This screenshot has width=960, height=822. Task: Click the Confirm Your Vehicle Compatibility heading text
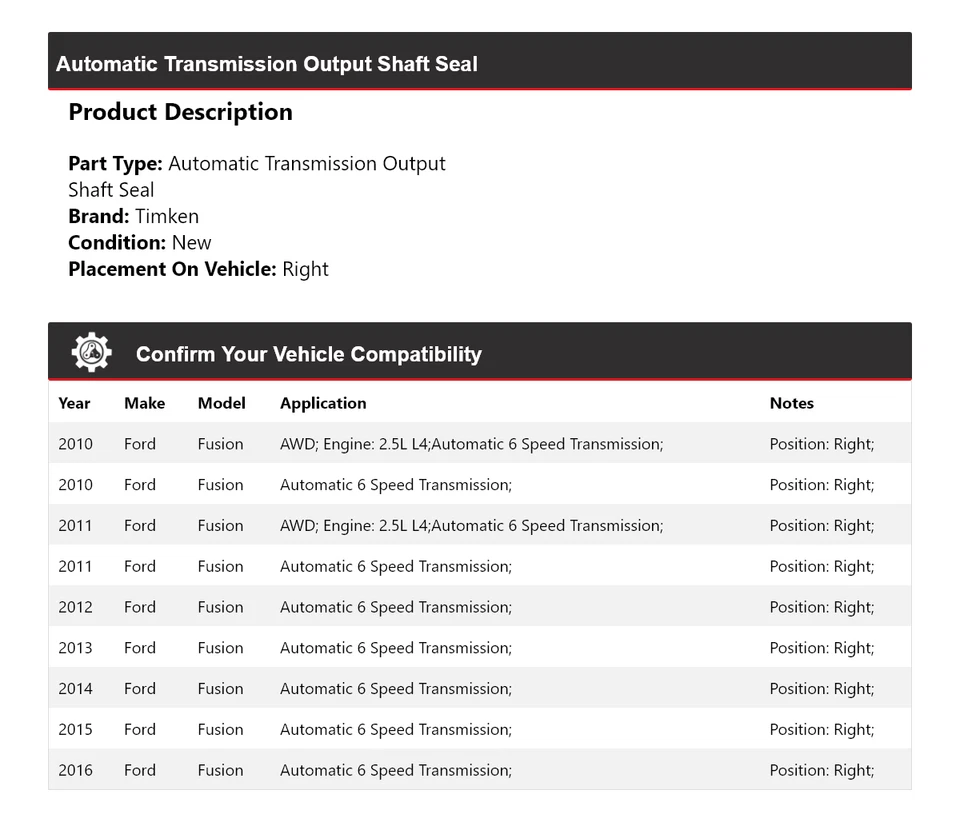[x=308, y=354]
